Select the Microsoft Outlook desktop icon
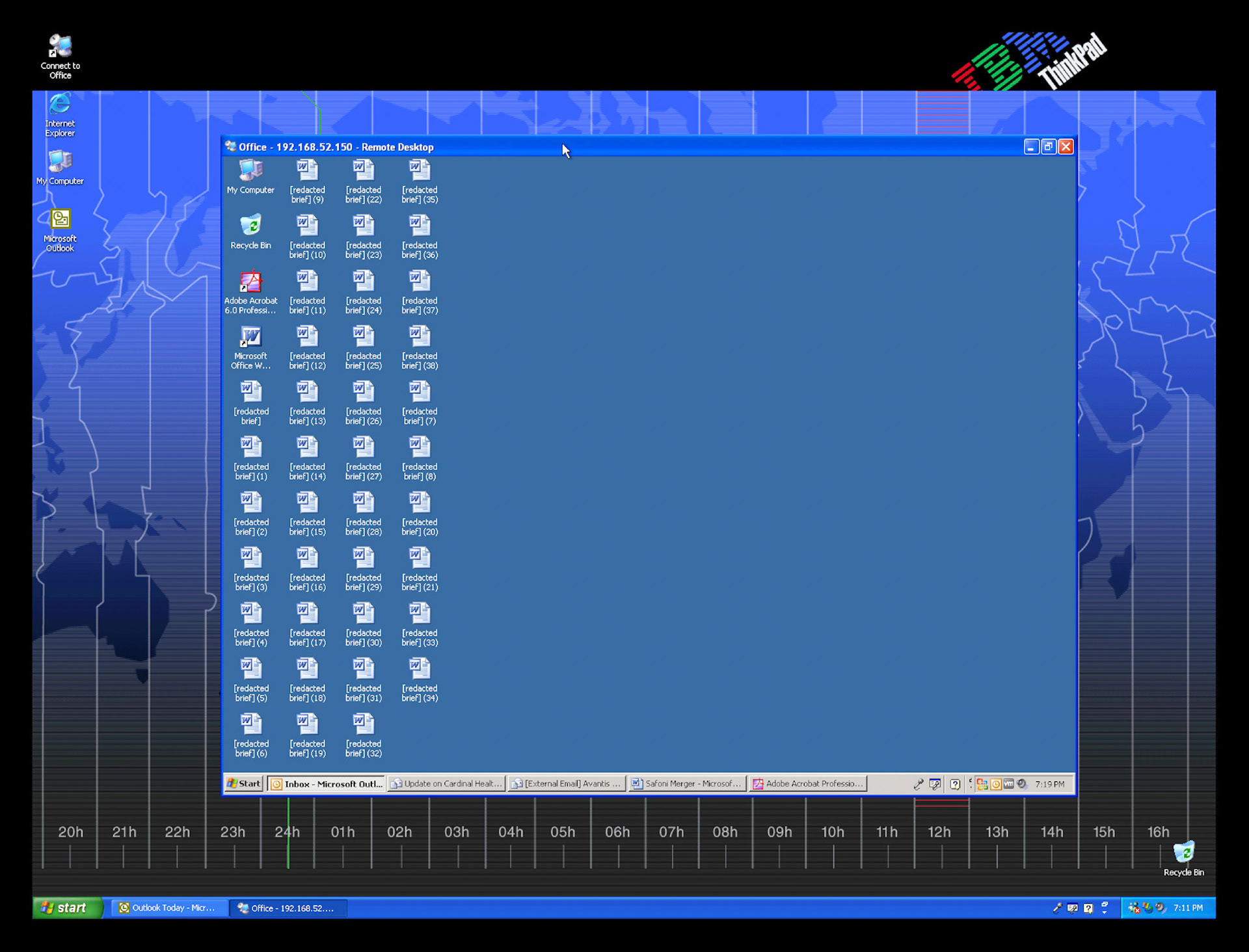 pyautogui.click(x=60, y=220)
